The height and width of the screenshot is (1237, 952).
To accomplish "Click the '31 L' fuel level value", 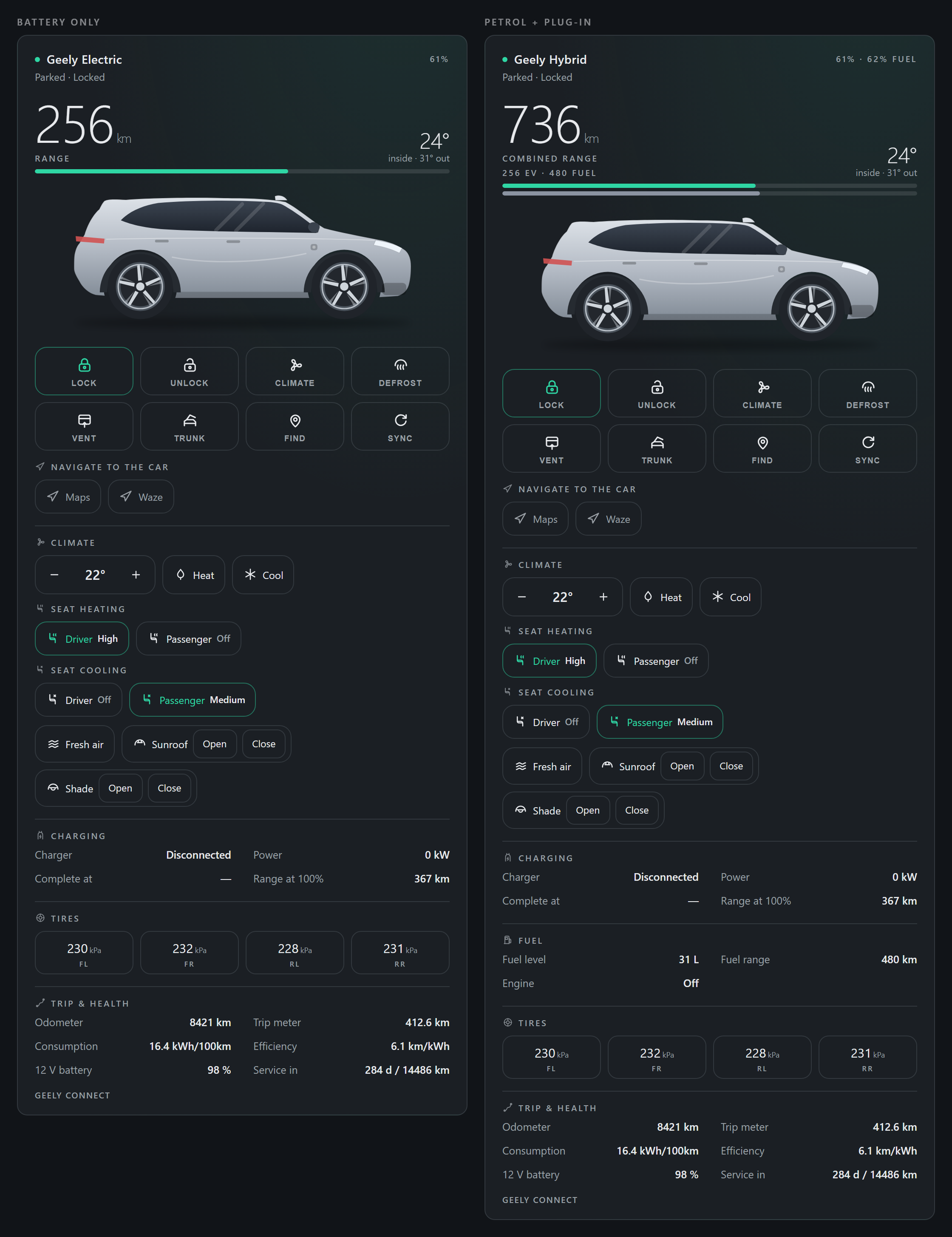I will pos(688,959).
